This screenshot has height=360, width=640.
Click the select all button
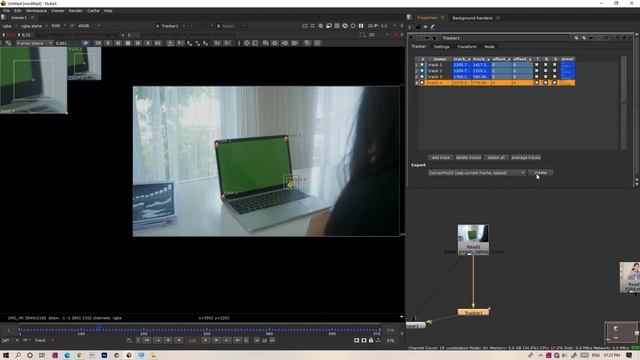click(496, 158)
